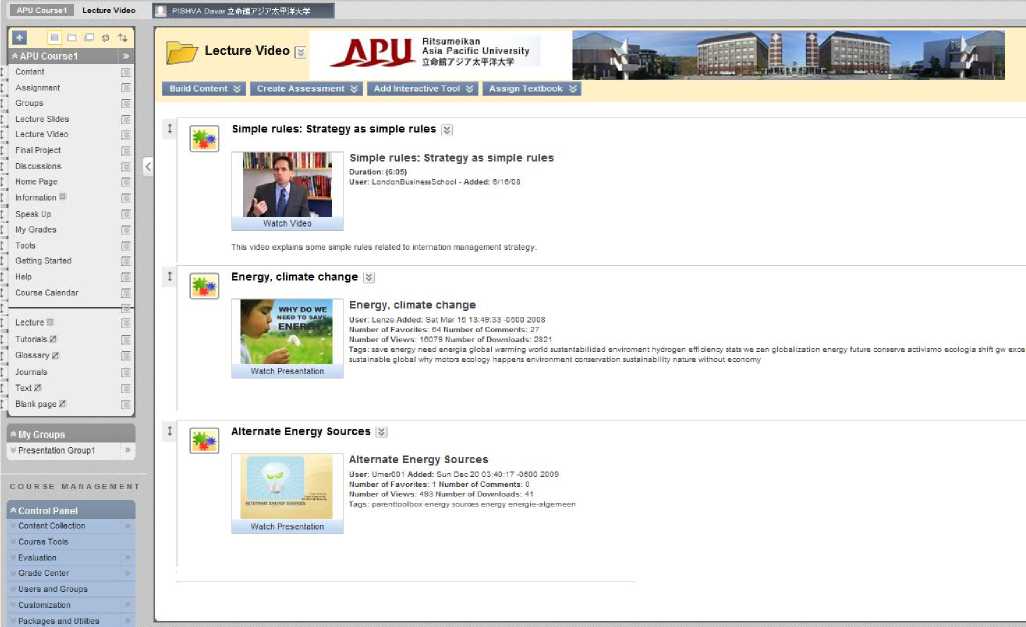The width and height of the screenshot is (1026, 627).
Task: Click Watch Presentation under Alternate Energy thumbnail
Action: [287, 526]
